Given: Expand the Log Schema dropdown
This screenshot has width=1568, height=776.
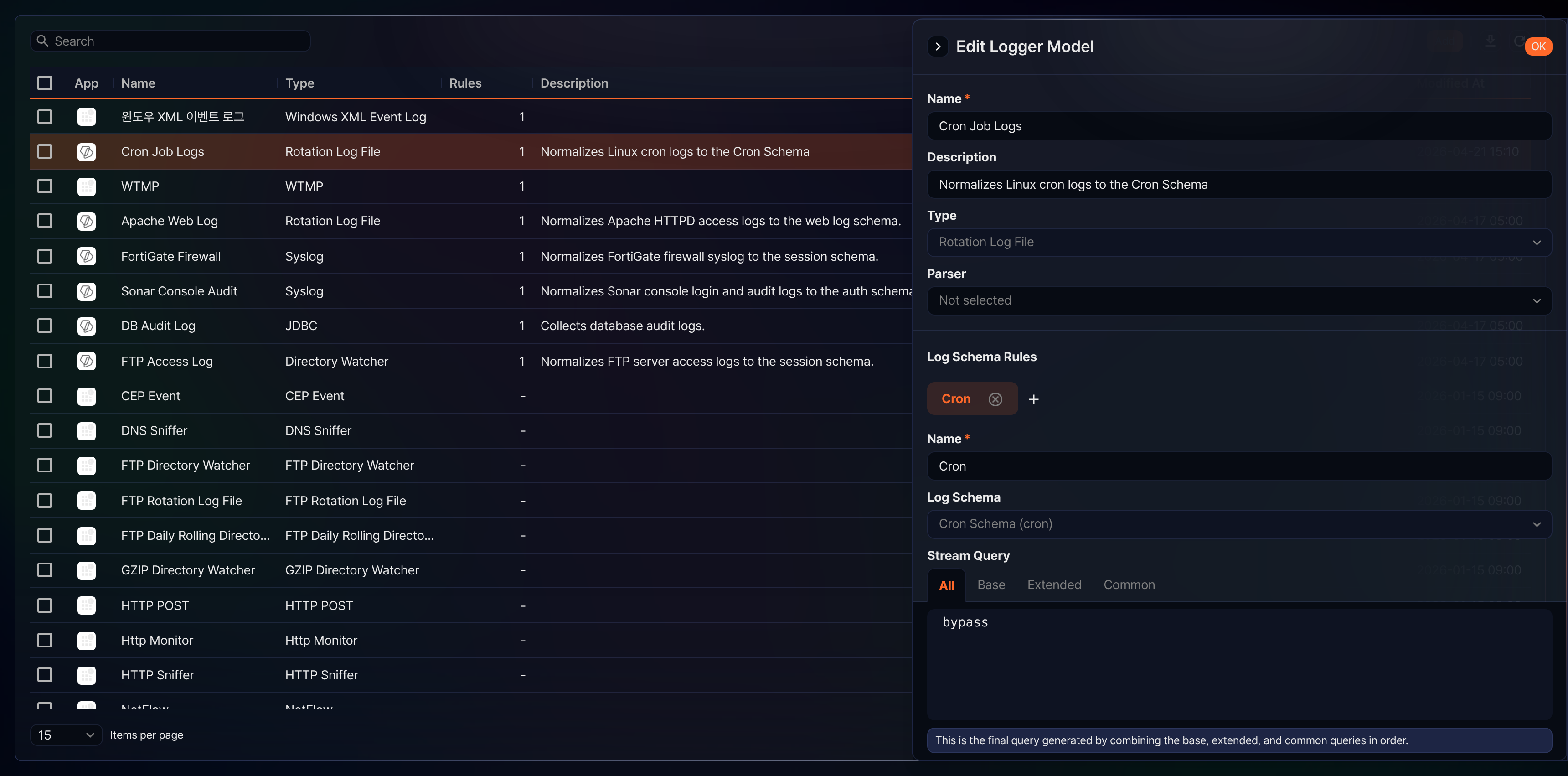Looking at the screenshot, I should point(1239,524).
